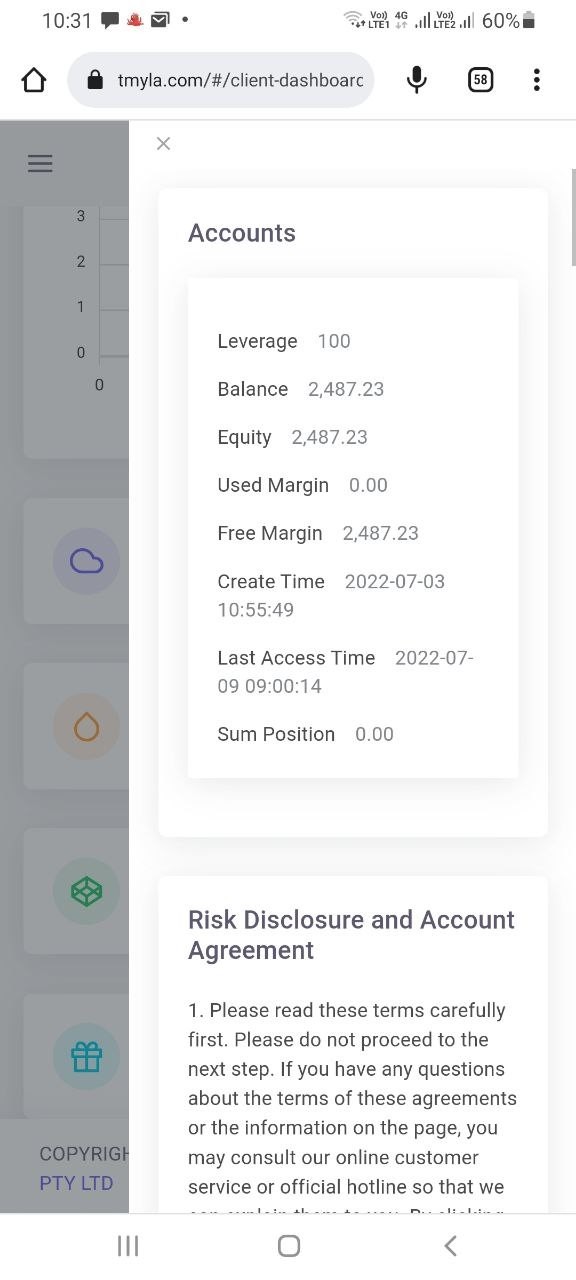The image size is (576, 1280).
Task: Tap the teal gift box icon
Action: 87,1057
